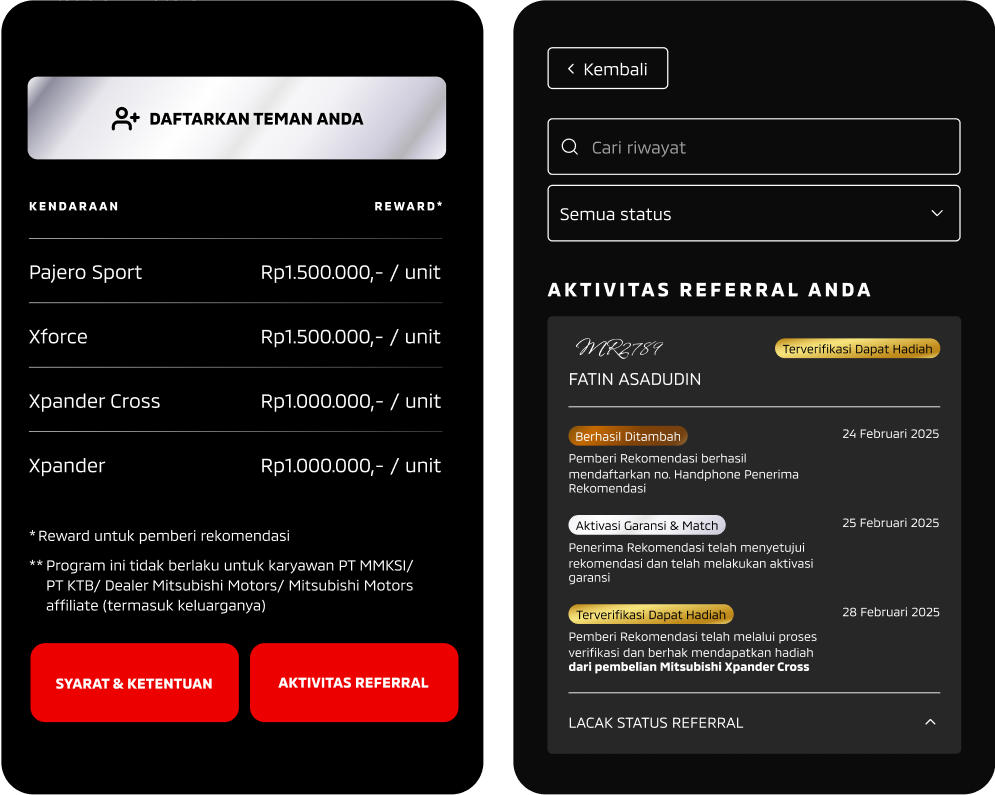
Task: Click the magnifying glass search icon
Action: click(x=570, y=147)
